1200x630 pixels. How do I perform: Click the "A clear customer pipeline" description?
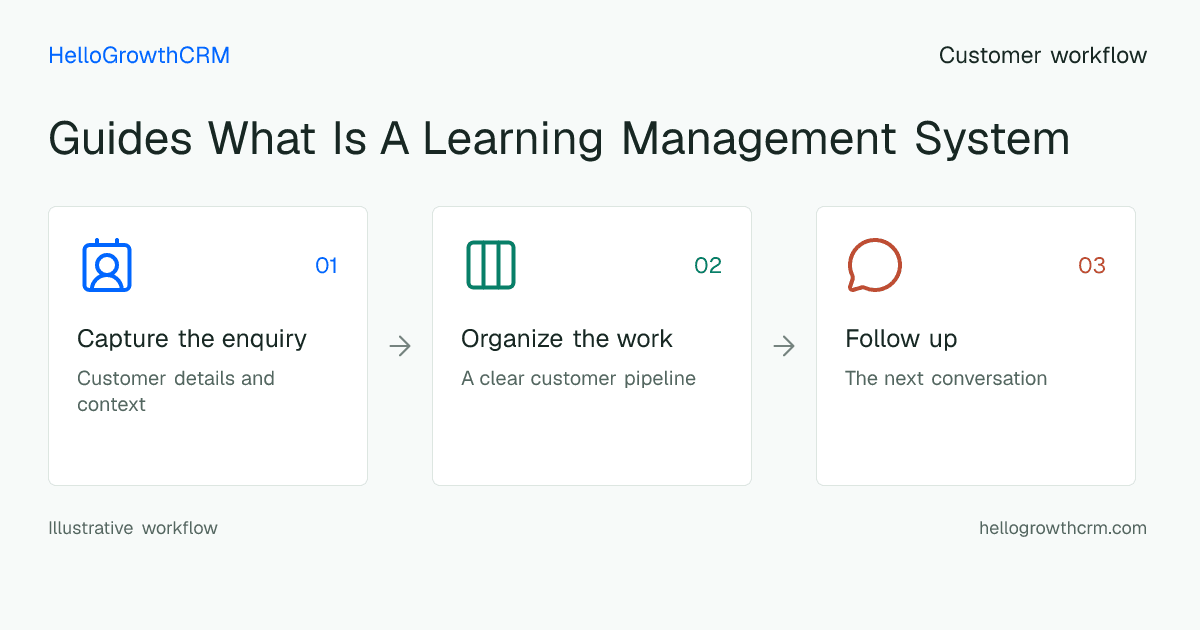click(x=578, y=379)
